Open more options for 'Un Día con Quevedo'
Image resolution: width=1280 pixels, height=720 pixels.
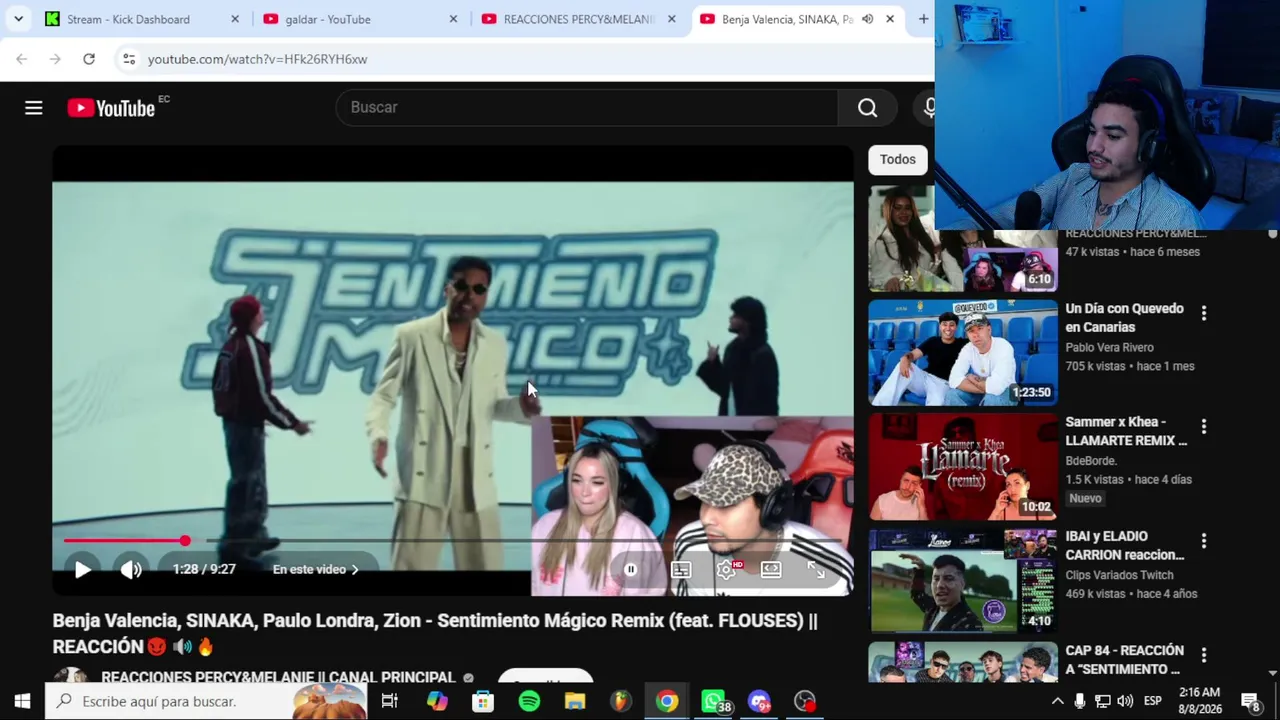coord(1204,313)
